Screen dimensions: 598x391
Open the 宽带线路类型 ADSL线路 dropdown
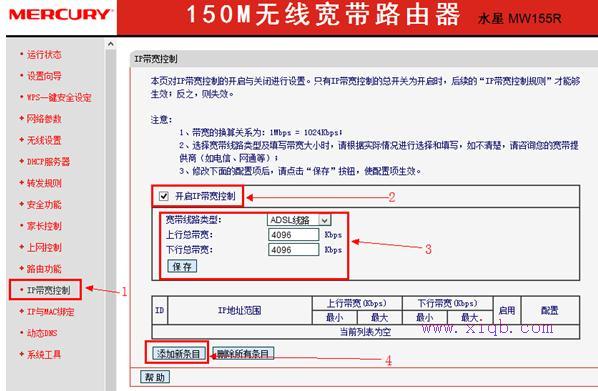299,220
